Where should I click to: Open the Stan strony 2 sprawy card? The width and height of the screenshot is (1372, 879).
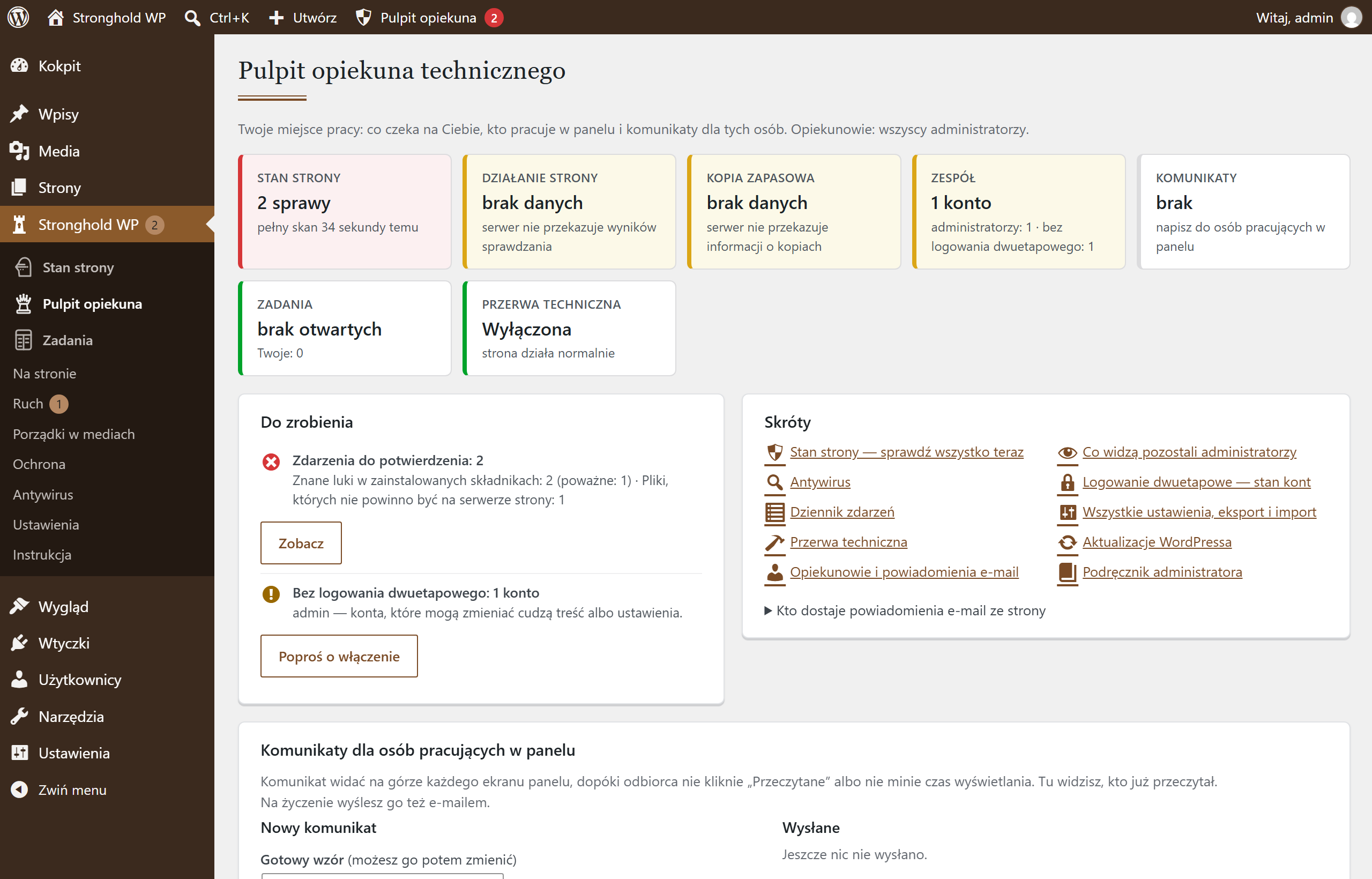pos(345,212)
